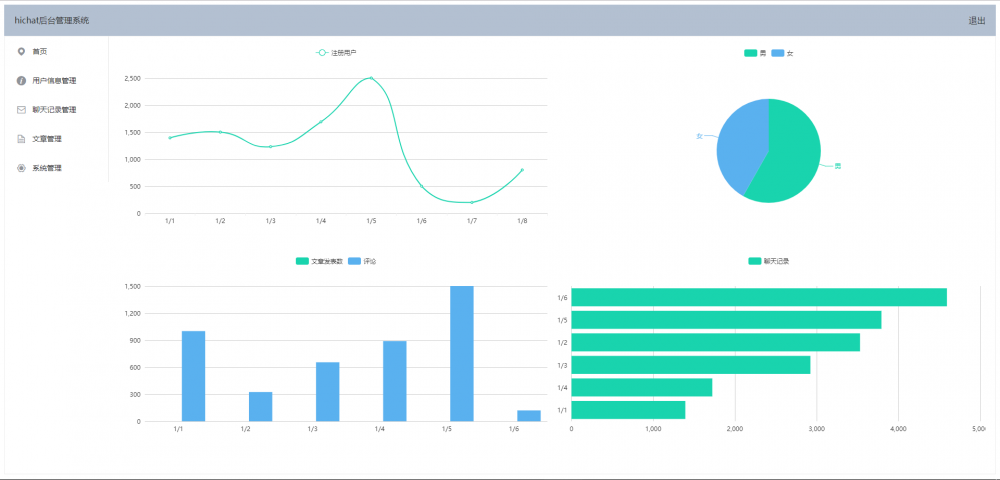Screen dimensions: 1000x480
Task: Toggle the 男 pie legend entry
Action: 755,54
